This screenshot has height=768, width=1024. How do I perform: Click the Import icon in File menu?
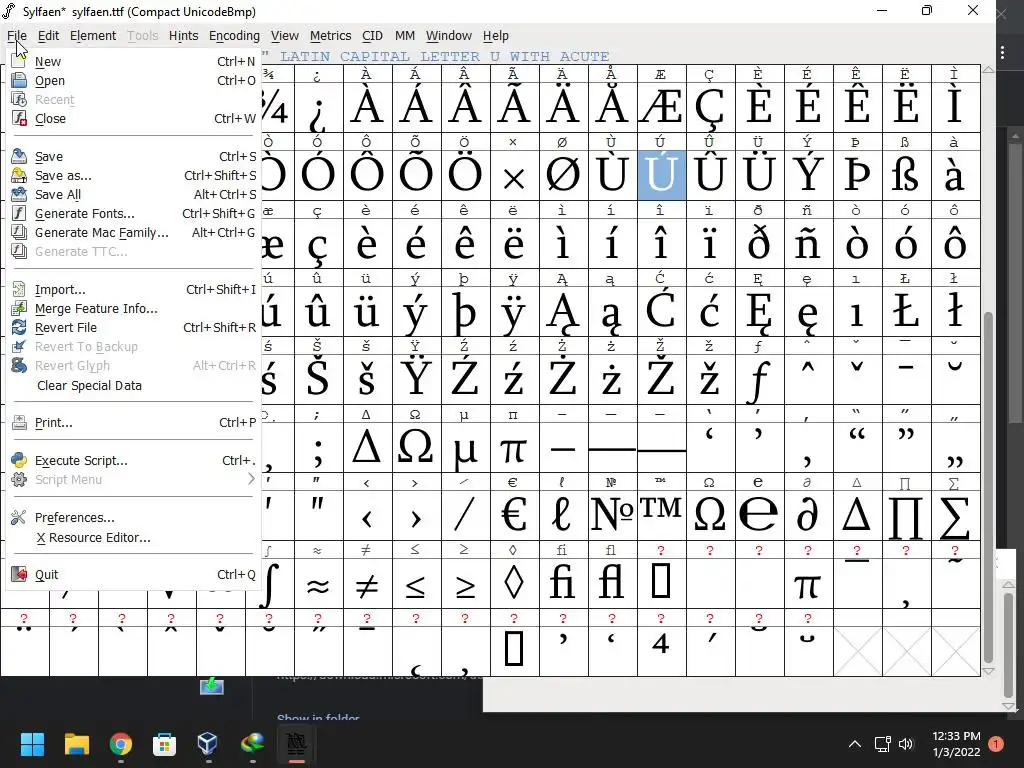19,289
